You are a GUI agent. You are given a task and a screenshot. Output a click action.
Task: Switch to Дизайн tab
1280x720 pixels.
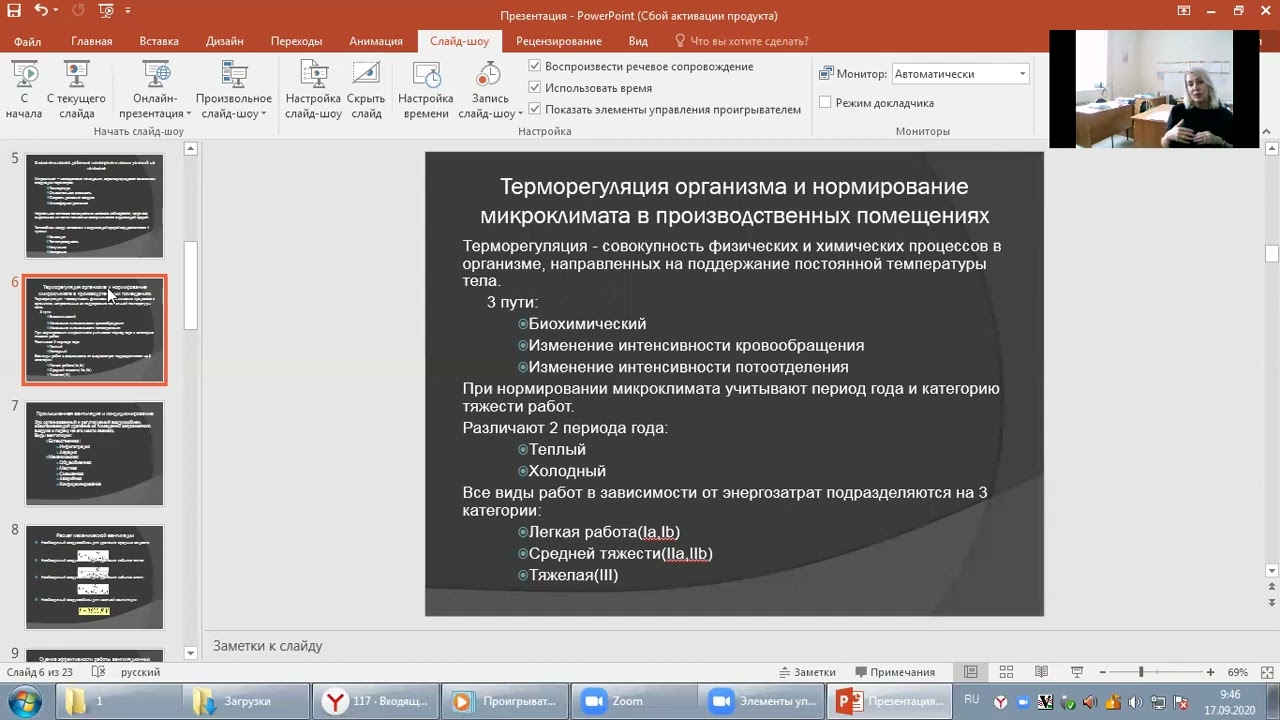(x=225, y=41)
